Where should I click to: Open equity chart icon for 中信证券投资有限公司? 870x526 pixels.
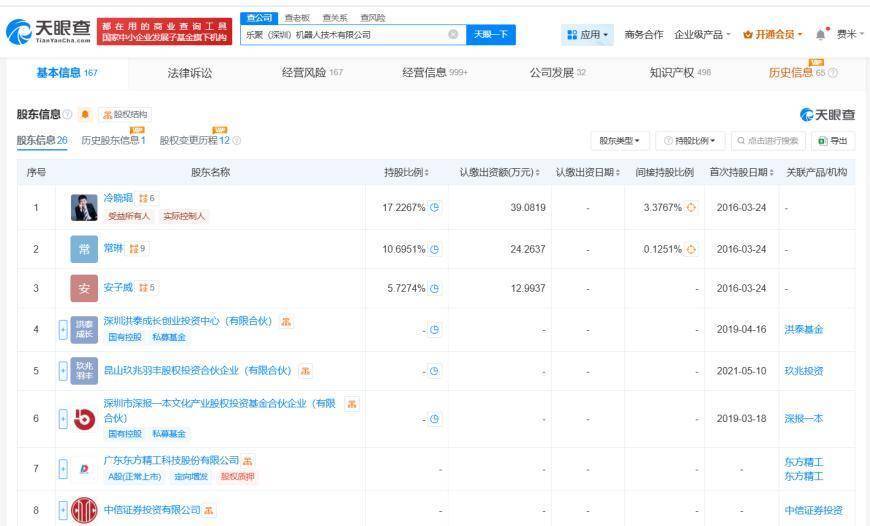click(x=209, y=510)
